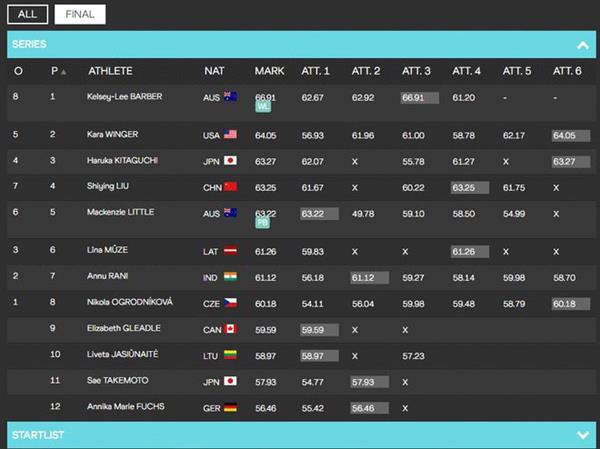Select highlighted 63.27 in ATT. 6 column
The image size is (600, 449).
tap(571, 162)
